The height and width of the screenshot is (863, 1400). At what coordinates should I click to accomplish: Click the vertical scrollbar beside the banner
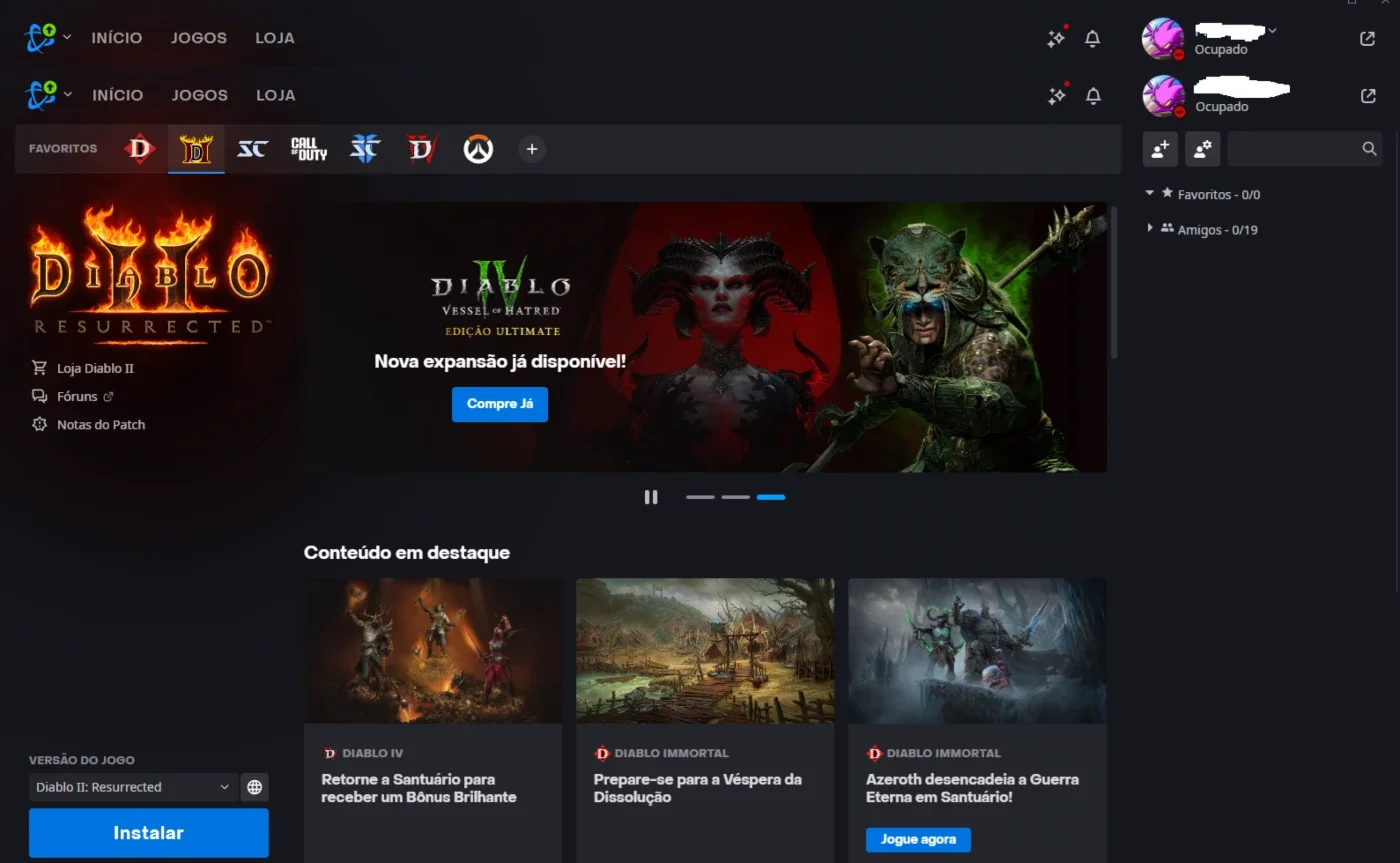[1114, 282]
